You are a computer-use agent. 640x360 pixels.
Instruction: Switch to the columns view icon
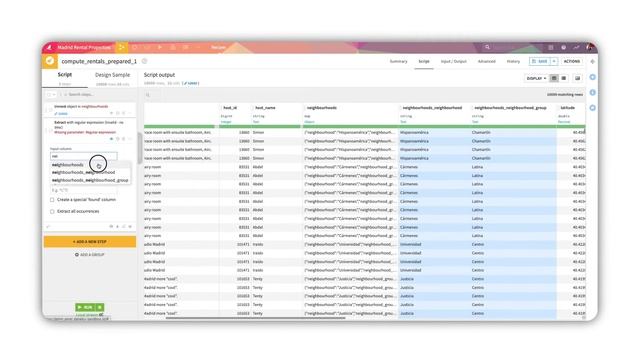click(564, 78)
